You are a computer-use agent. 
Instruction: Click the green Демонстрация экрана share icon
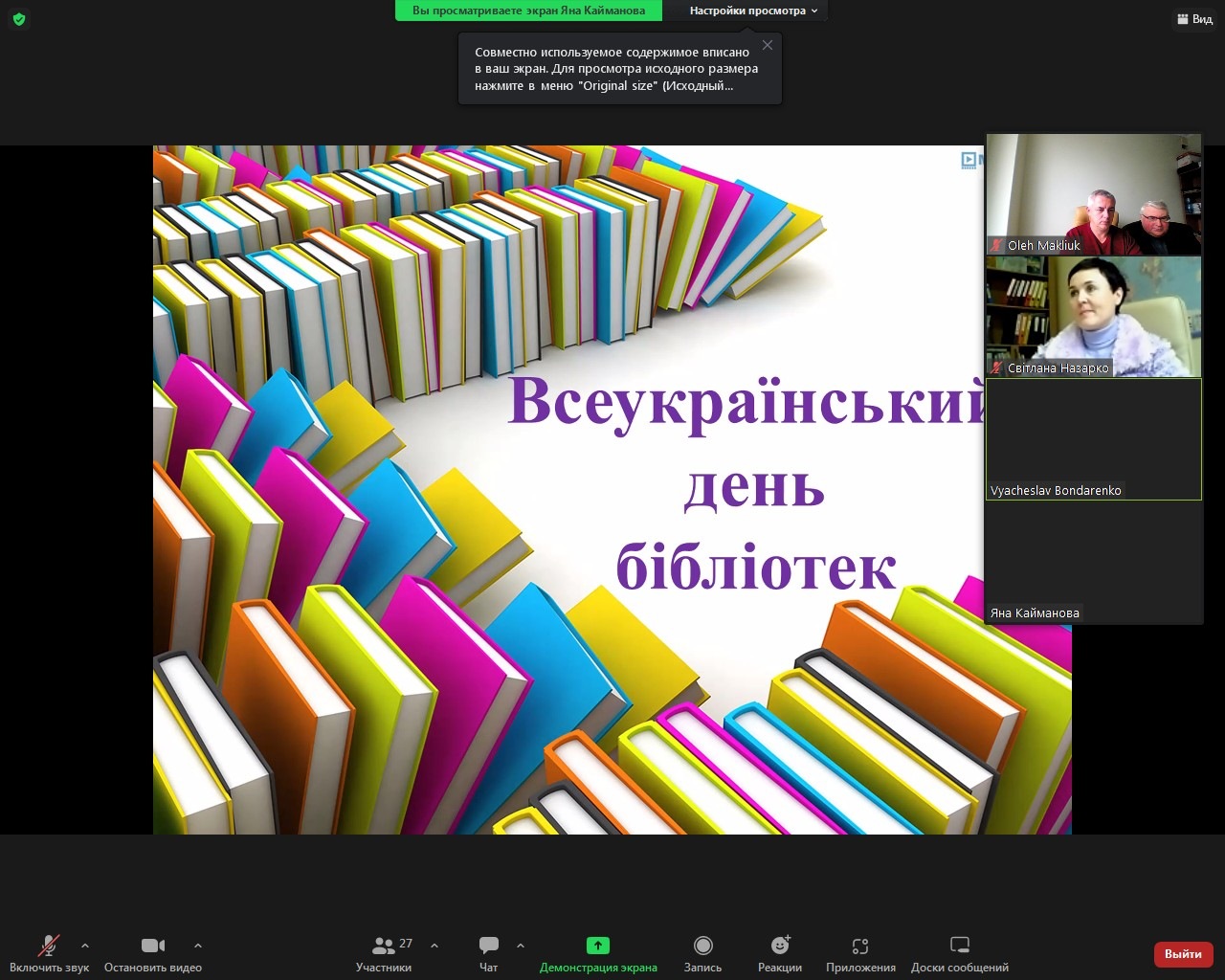pos(598,946)
